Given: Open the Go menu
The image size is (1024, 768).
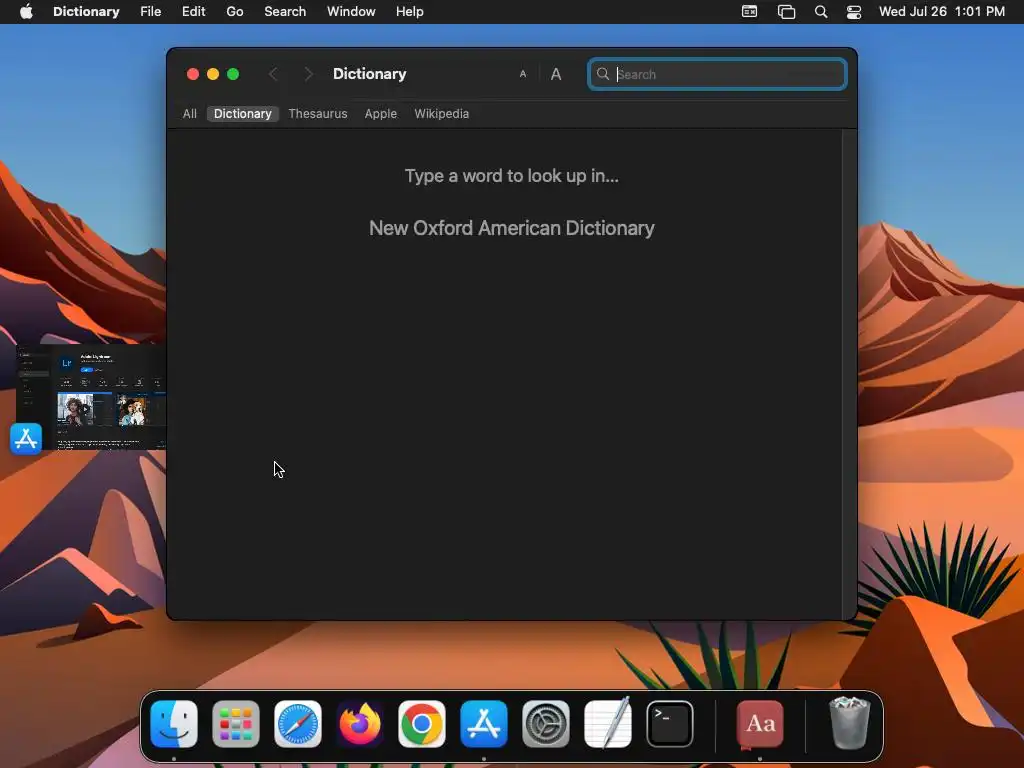Looking at the screenshot, I should coord(234,12).
